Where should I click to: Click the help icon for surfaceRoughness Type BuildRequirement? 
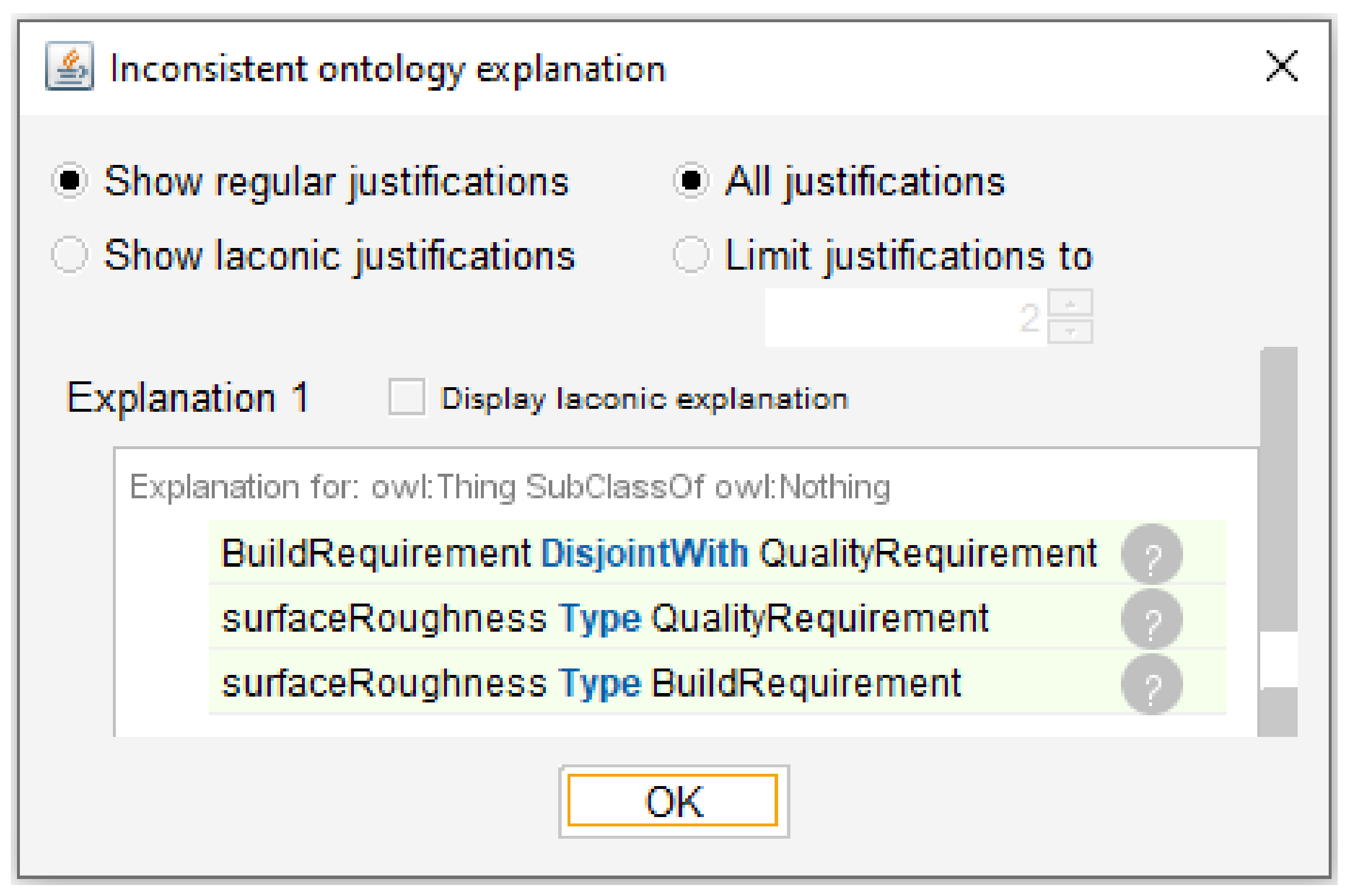tap(1151, 684)
